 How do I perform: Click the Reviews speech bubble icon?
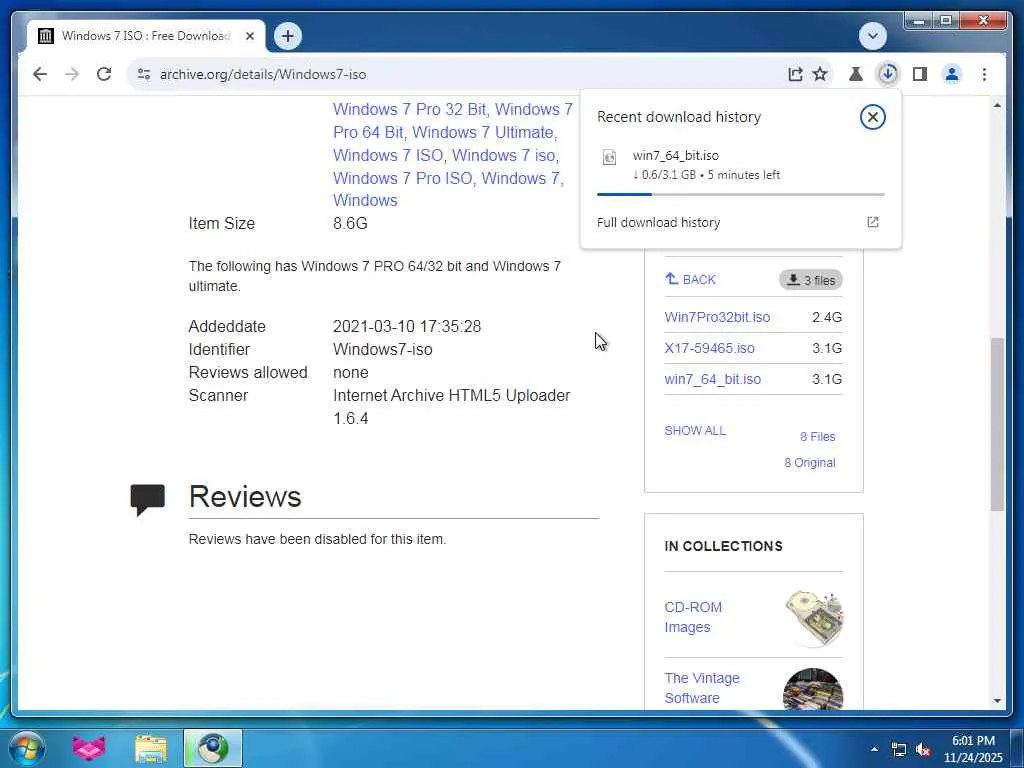tap(148, 500)
